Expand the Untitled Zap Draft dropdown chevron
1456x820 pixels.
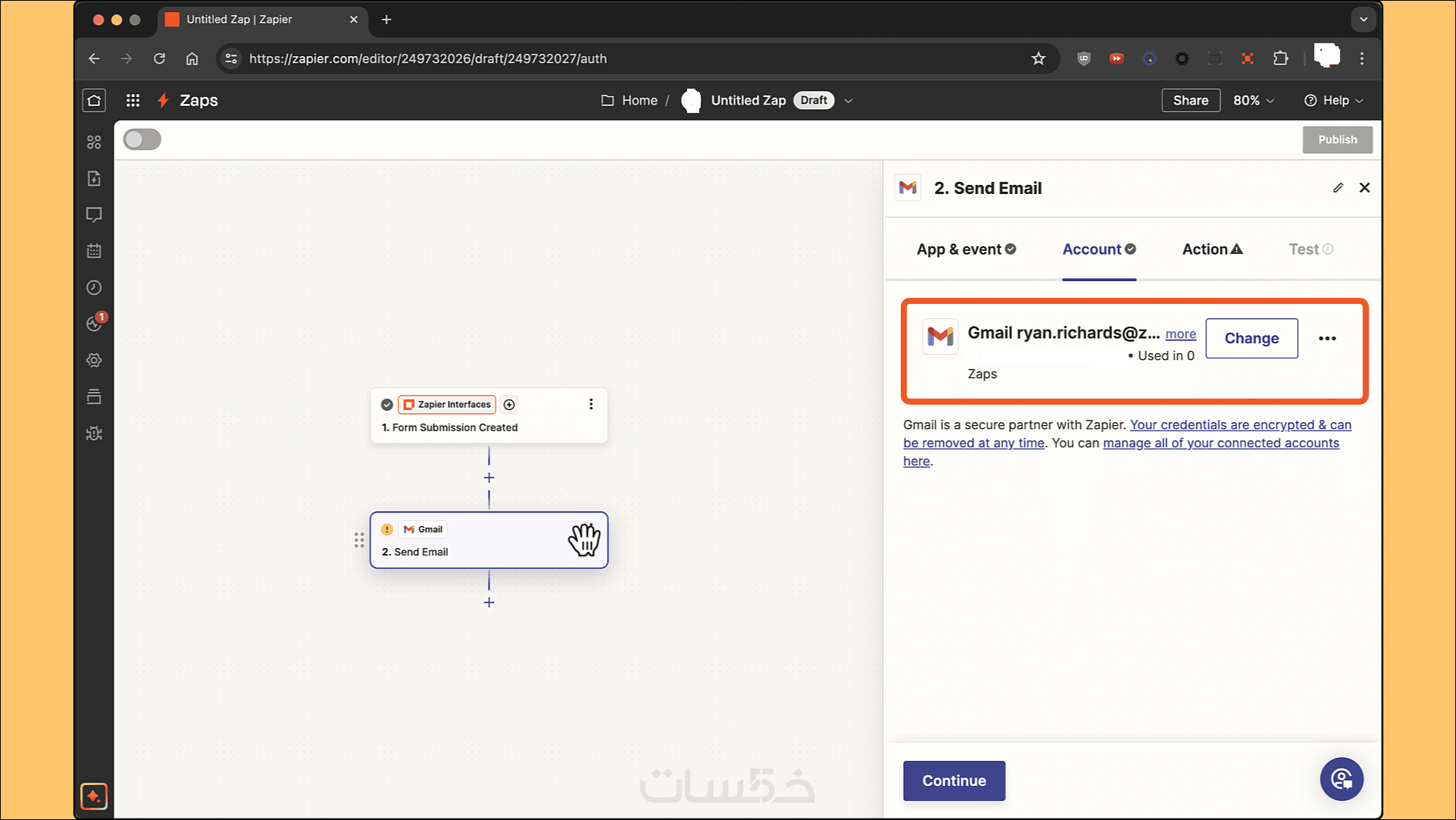pyautogui.click(x=848, y=101)
